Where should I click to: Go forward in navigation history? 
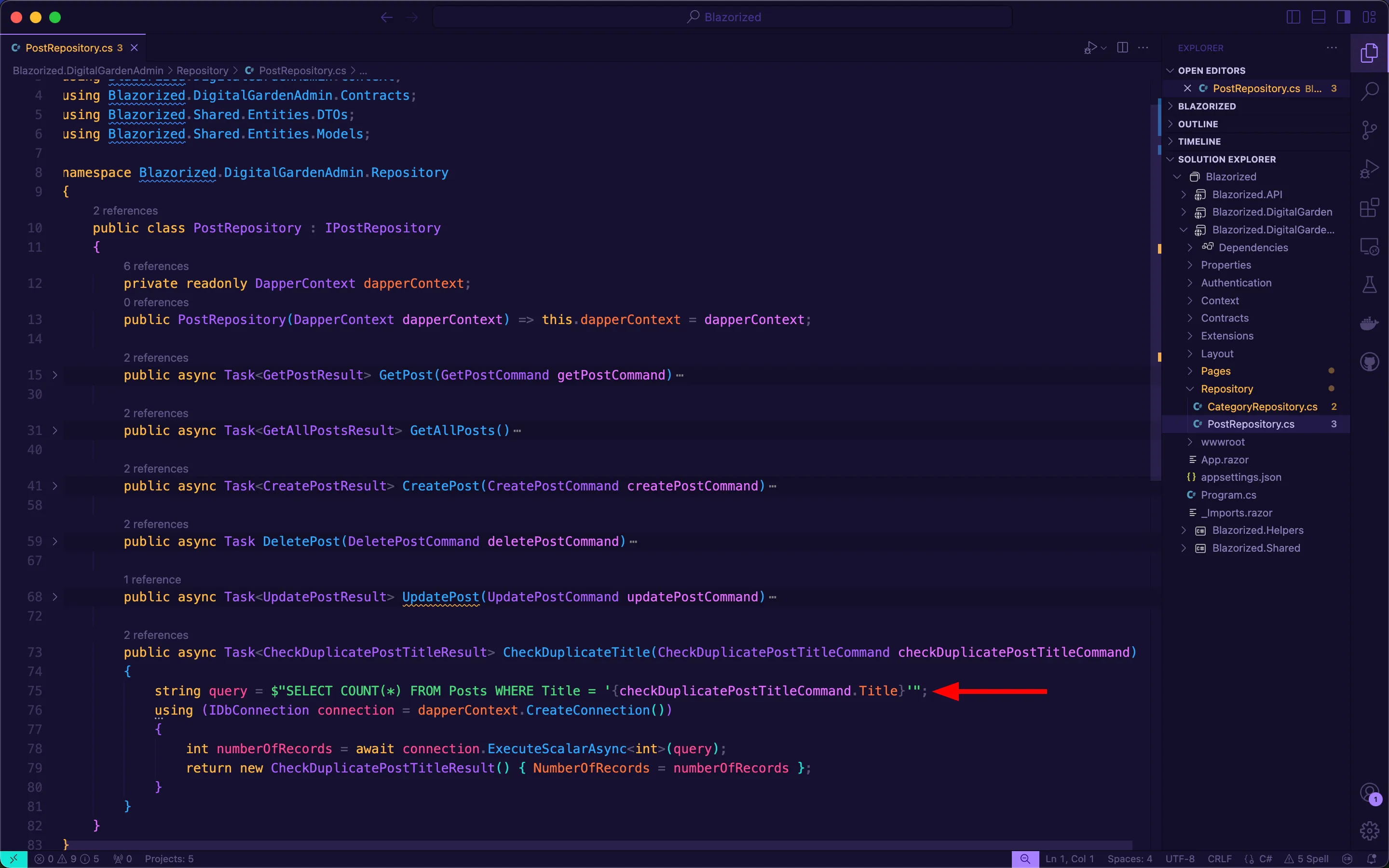412,17
